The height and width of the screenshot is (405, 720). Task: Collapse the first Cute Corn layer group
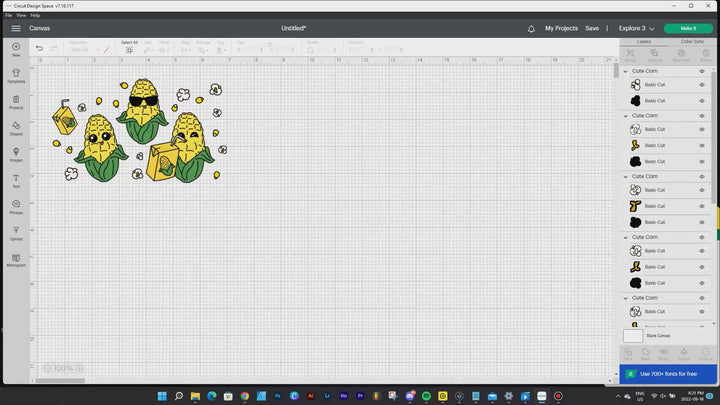pos(626,72)
